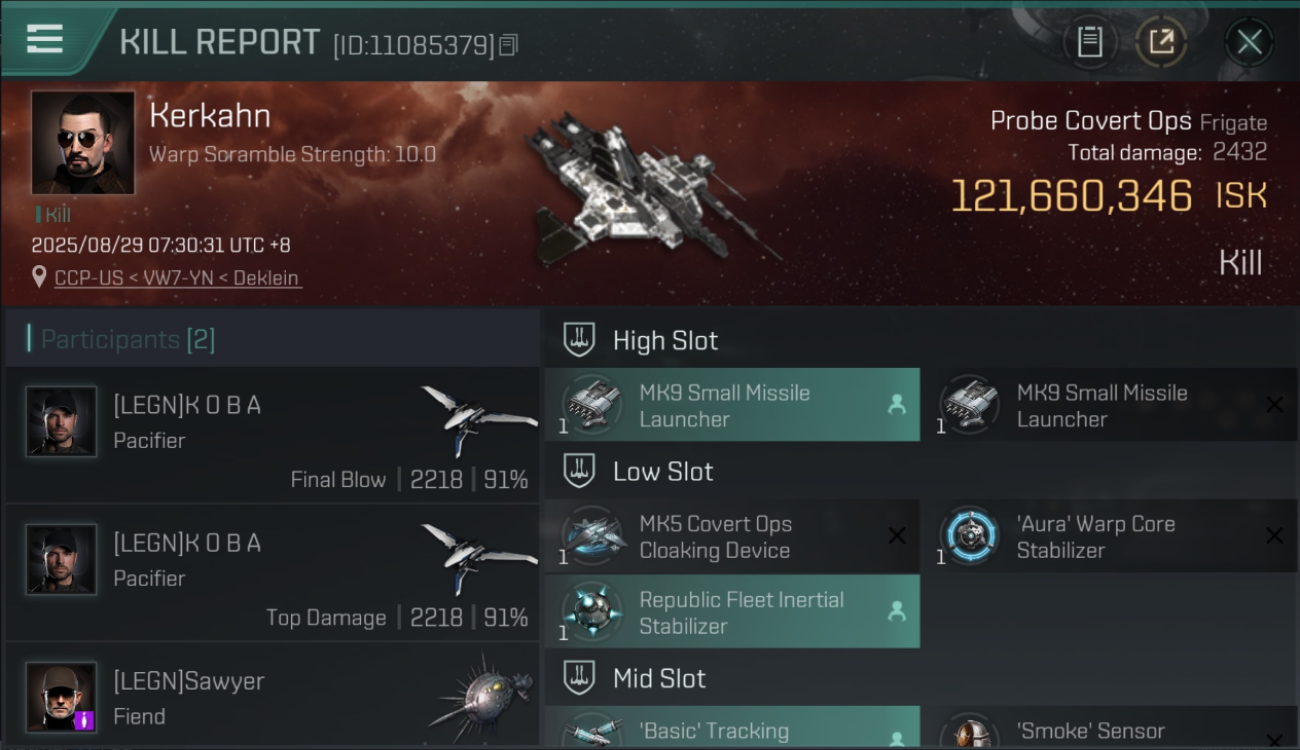Click Kerkahn's pilot portrait

pos(83,142)
